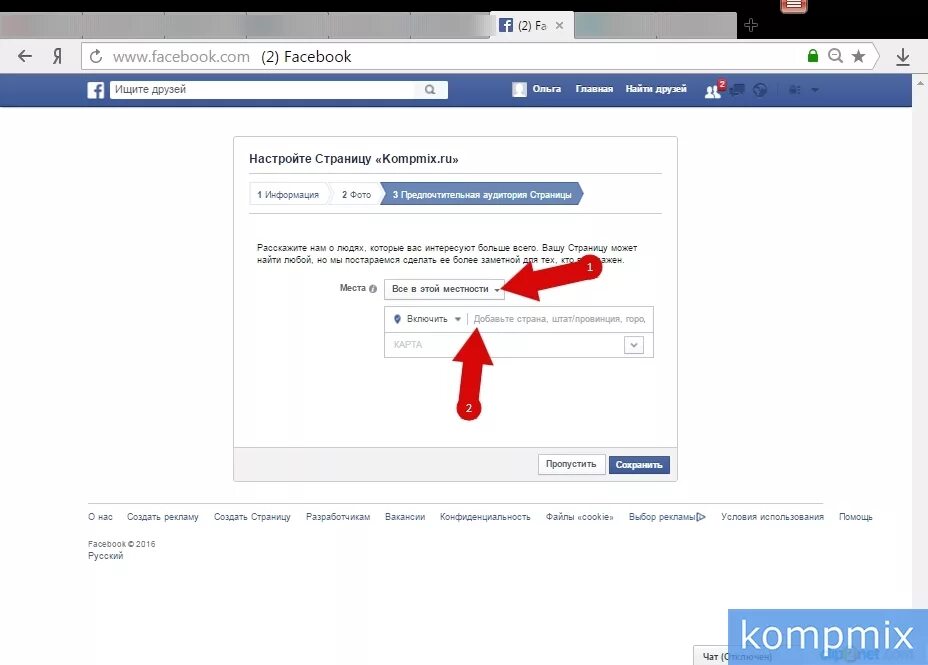Go to step '2 Фото'

tap(356, 195)
